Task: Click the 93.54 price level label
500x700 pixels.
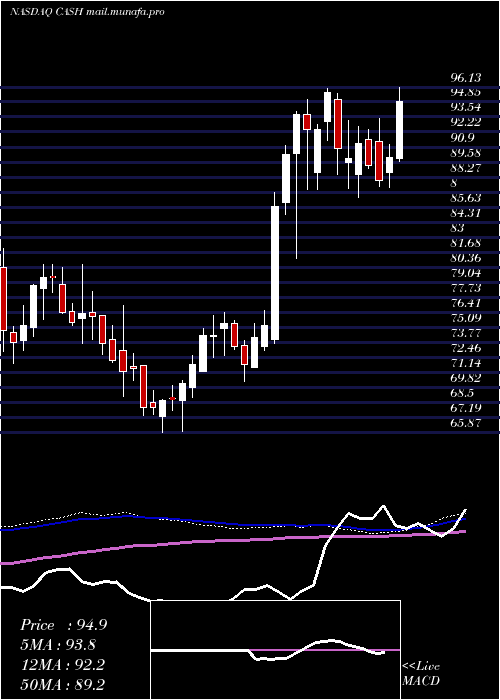Action: 465,107
